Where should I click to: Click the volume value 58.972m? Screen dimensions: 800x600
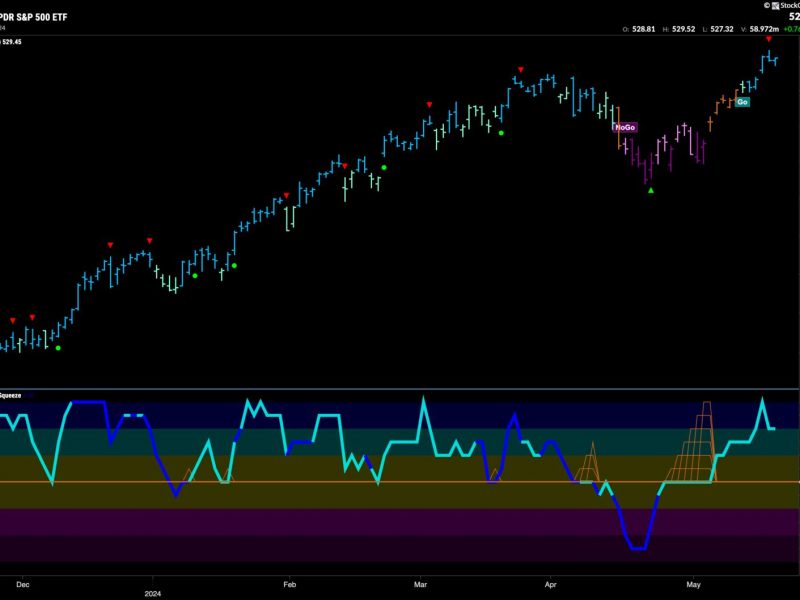(764, 29)
